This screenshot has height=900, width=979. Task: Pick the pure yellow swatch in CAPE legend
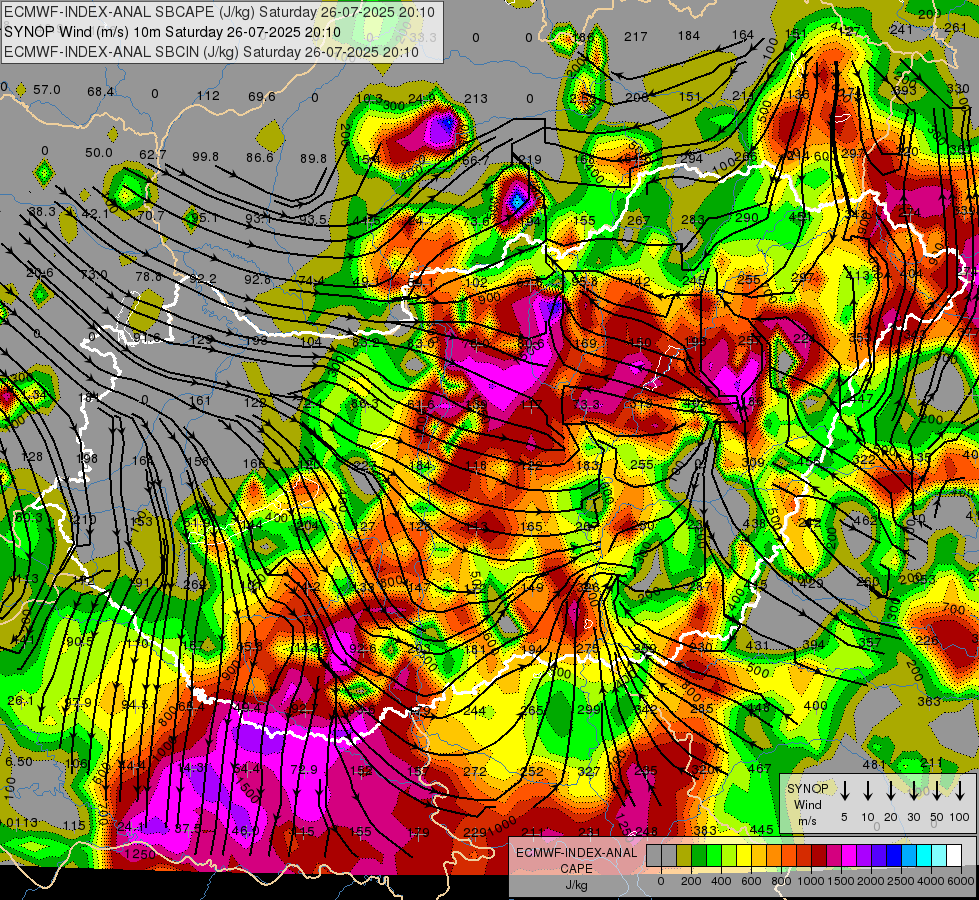744,855
